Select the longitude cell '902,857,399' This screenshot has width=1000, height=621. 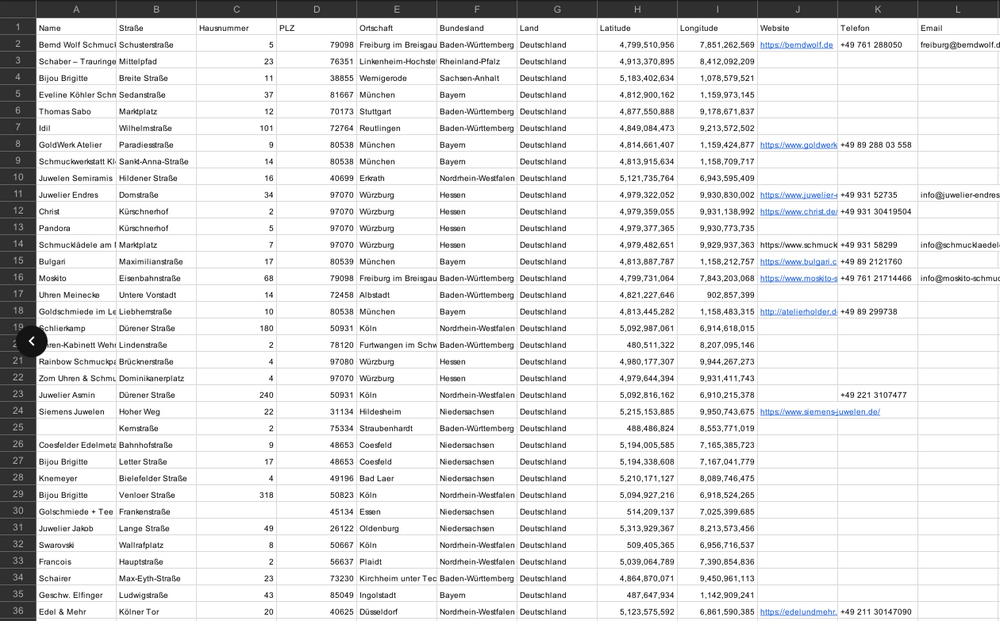(x=717, y=295)
